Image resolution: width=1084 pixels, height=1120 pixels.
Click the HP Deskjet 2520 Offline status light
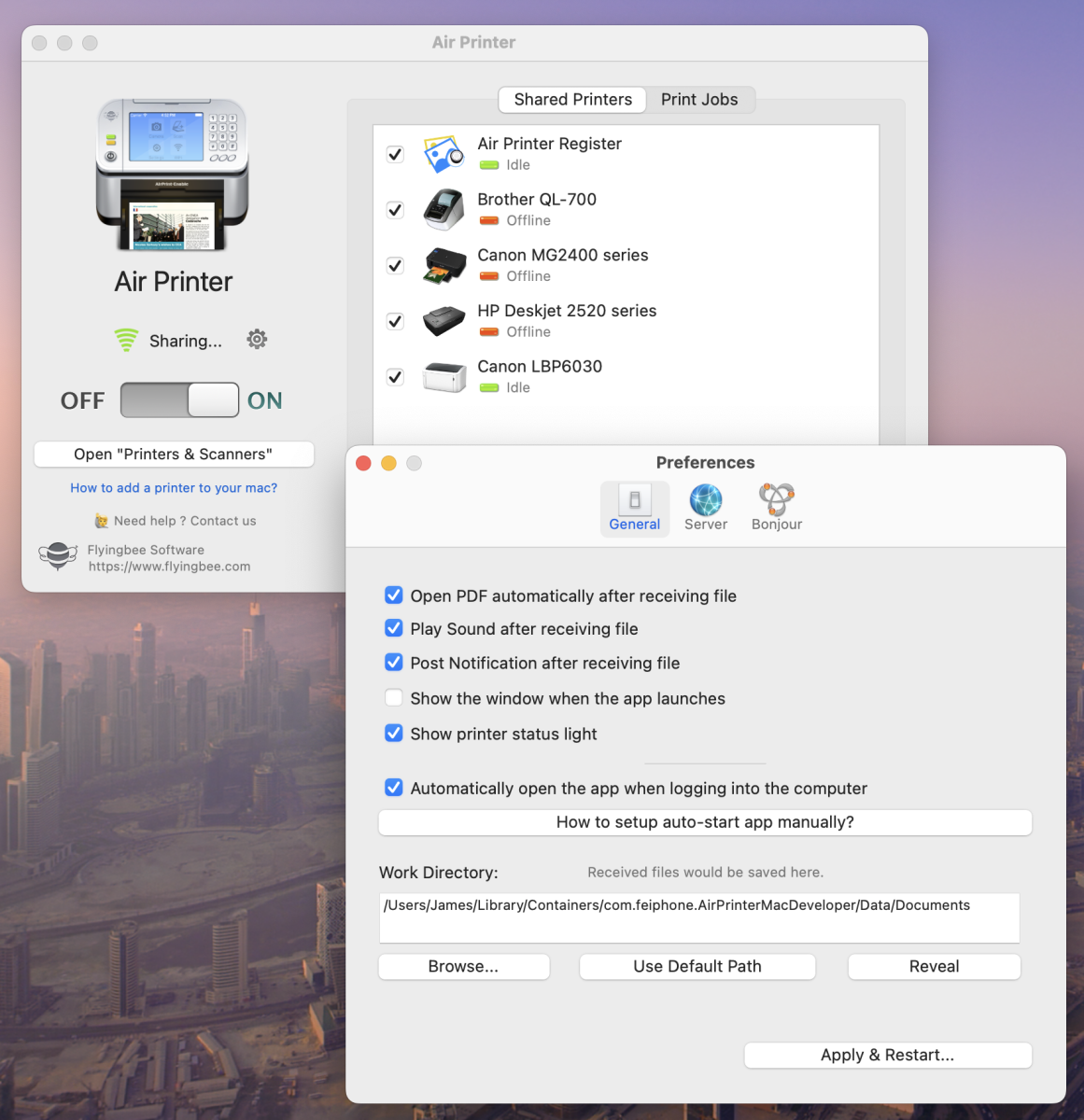tap(489, 332)
